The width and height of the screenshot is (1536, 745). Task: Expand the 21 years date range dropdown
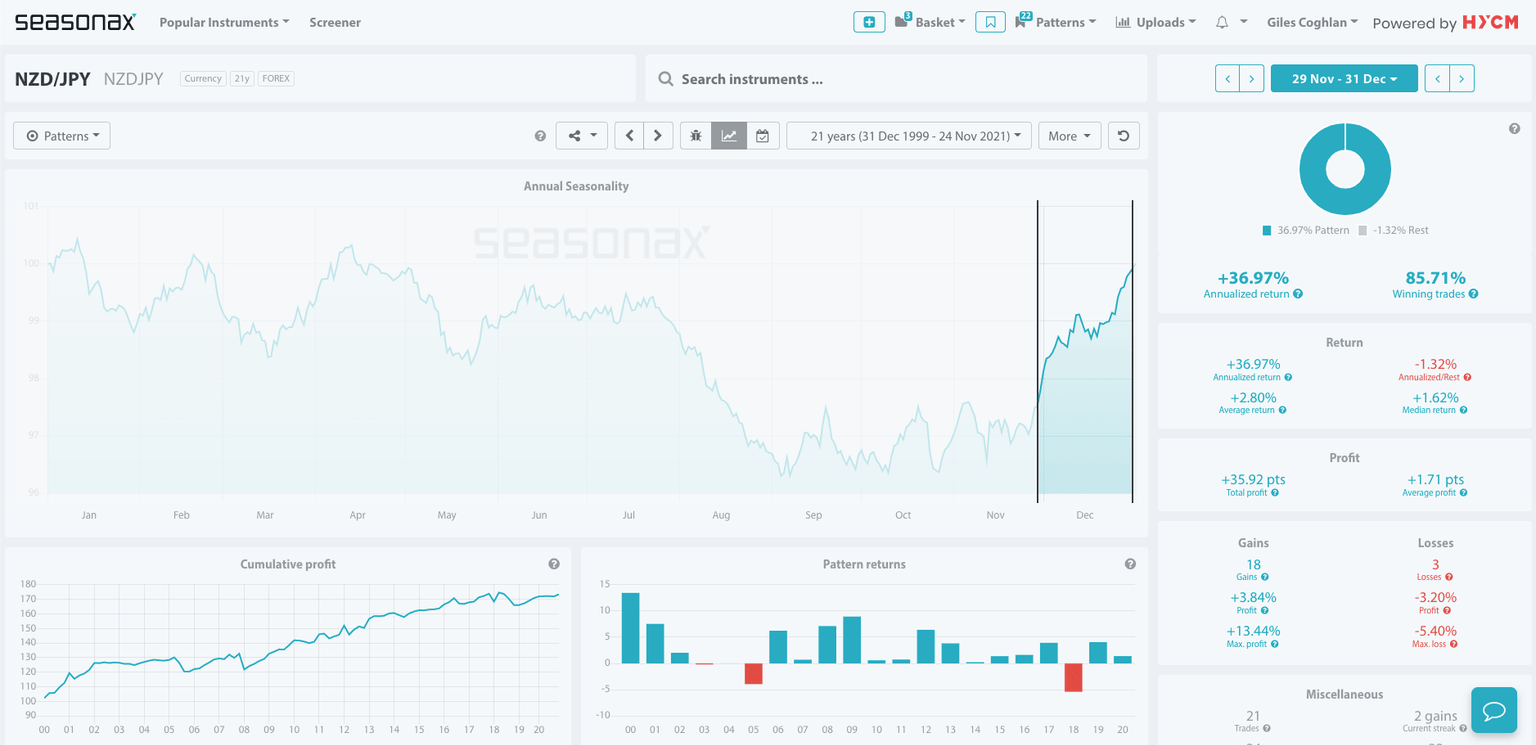point(908,136)
